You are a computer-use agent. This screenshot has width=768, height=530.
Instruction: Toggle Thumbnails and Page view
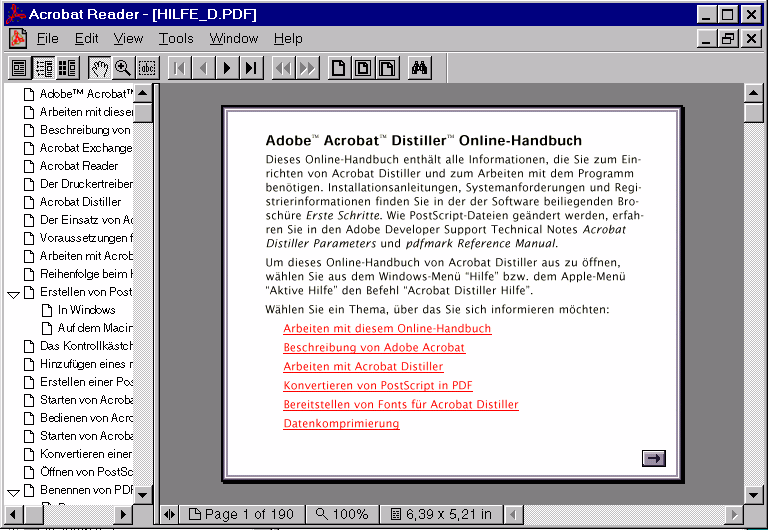click(x=67, y=68)
